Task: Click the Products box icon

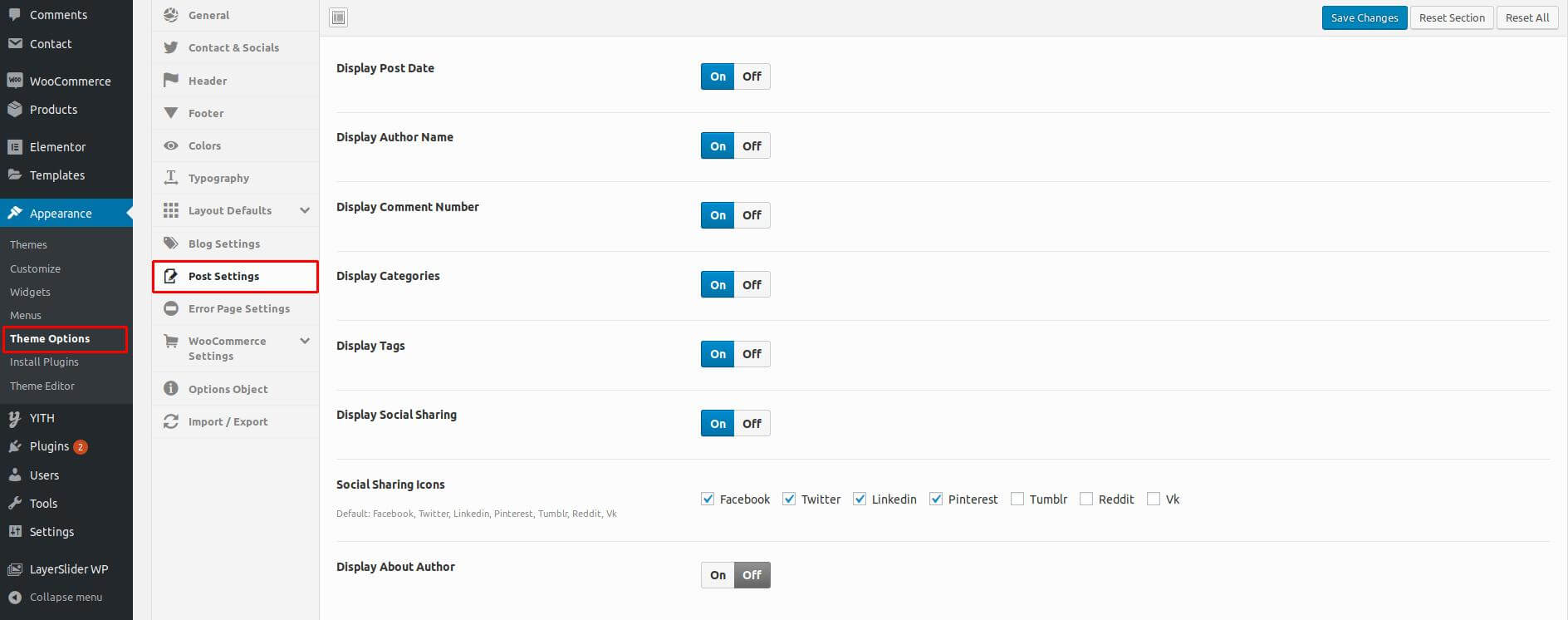Action: click(x=14, y=109)
